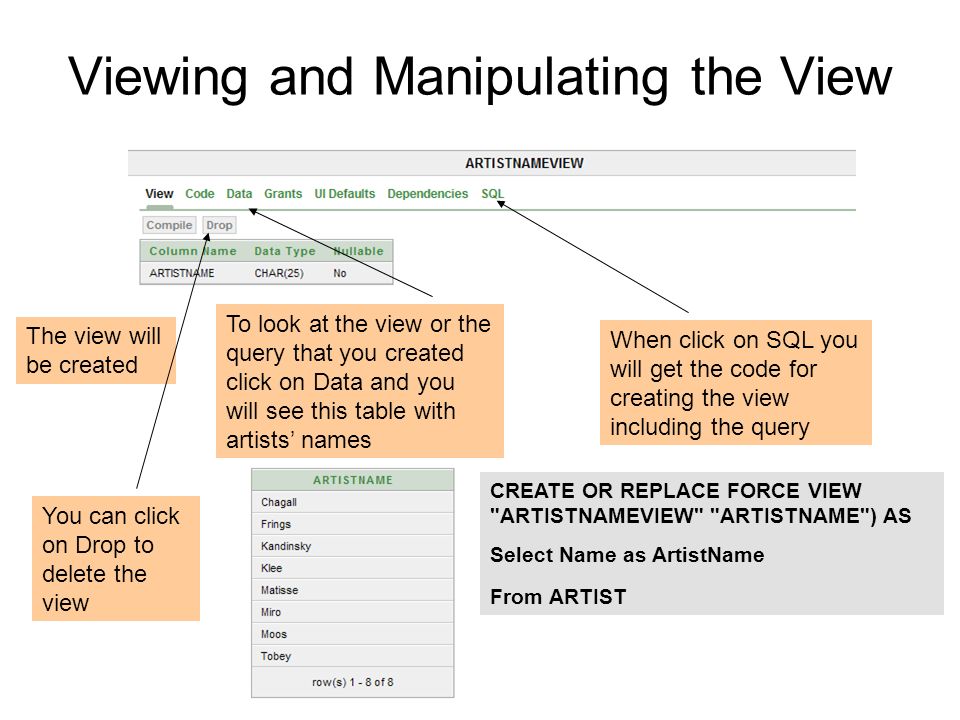Image resolution: width=960 pixels, height=720 pixels.
Task: Click the ARTISTNAME header of data table
Action: coord(353,480)
